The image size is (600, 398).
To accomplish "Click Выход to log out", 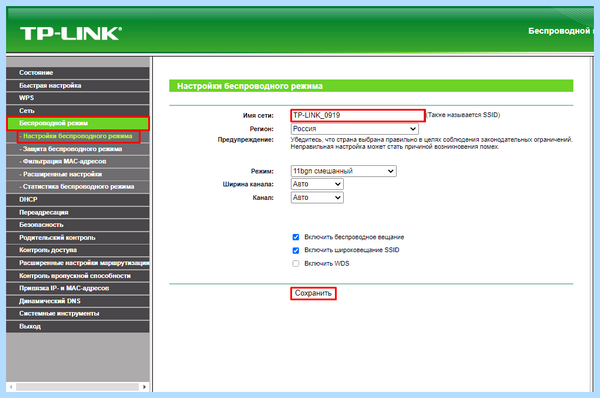I will (x=78, y=326).
